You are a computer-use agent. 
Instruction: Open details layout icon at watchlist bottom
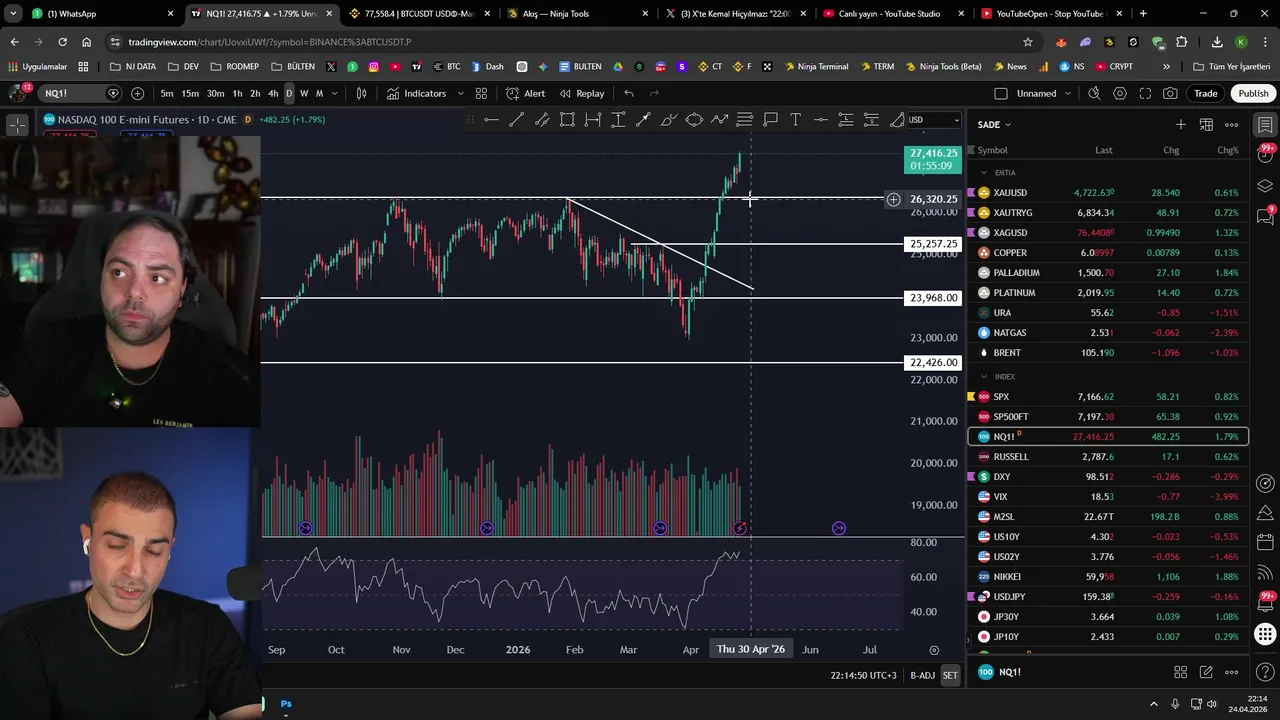[1180, 672]
